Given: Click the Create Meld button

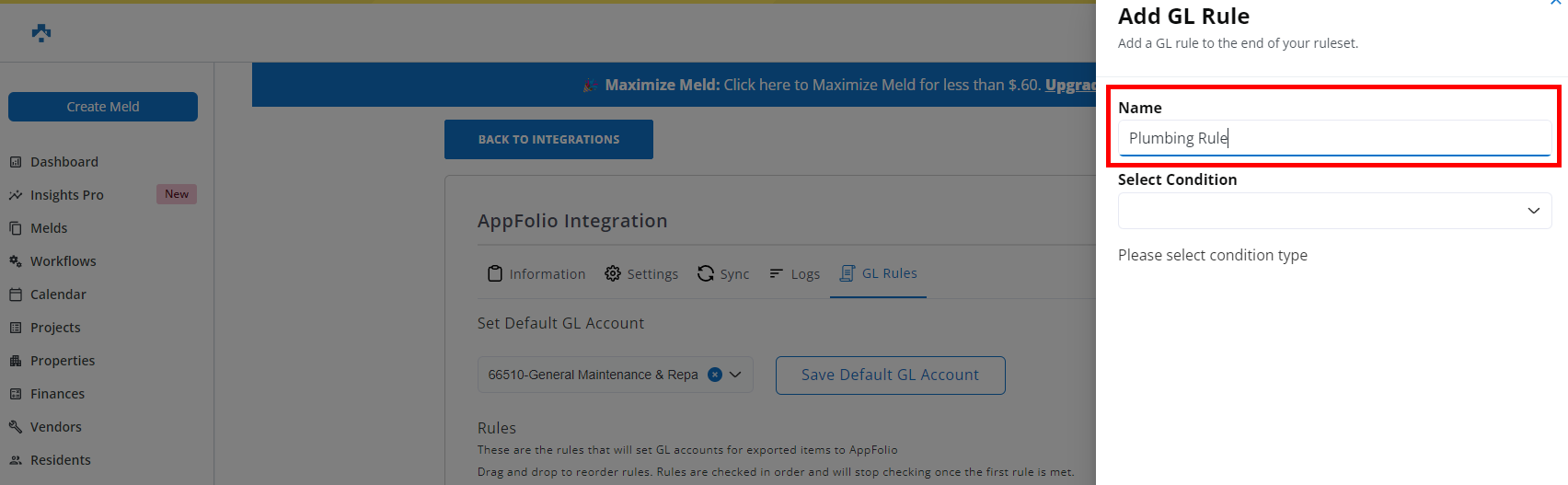Looking at the screenshot, I should [103, 107].
